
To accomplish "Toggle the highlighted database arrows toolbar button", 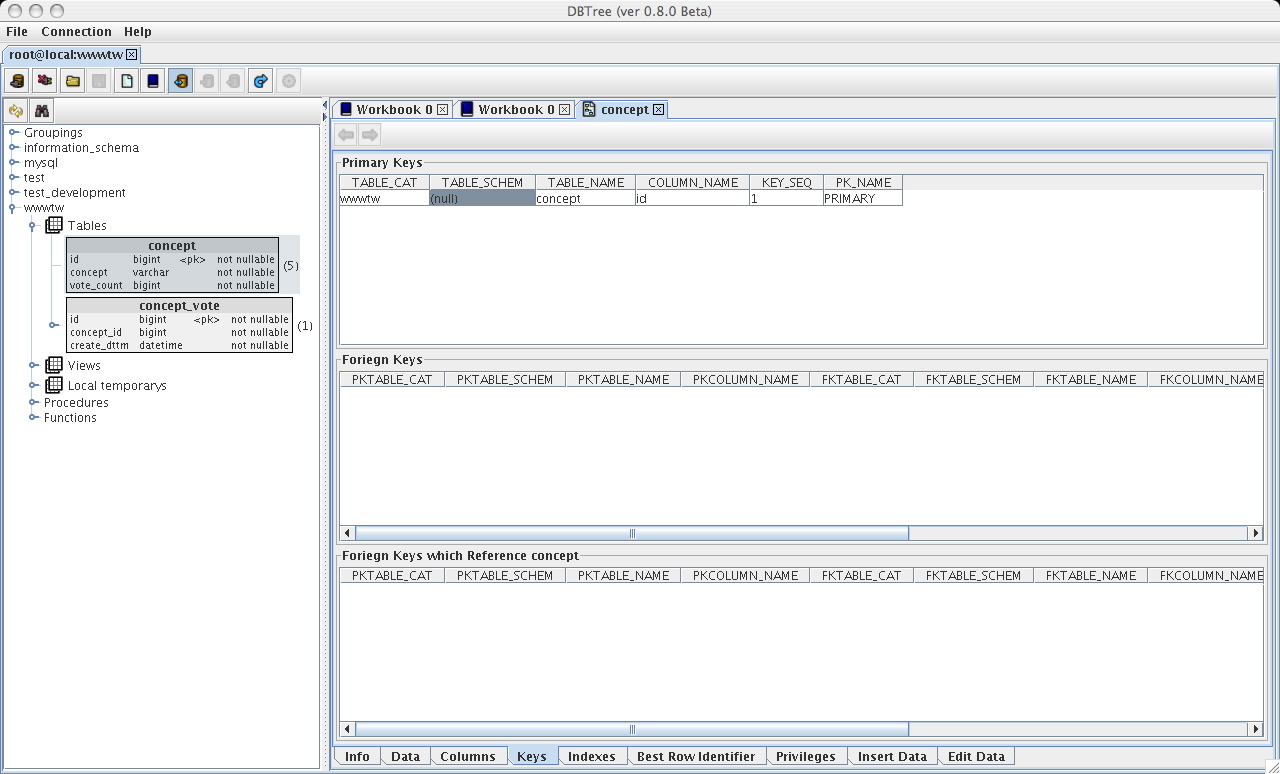I will point(180,81).
